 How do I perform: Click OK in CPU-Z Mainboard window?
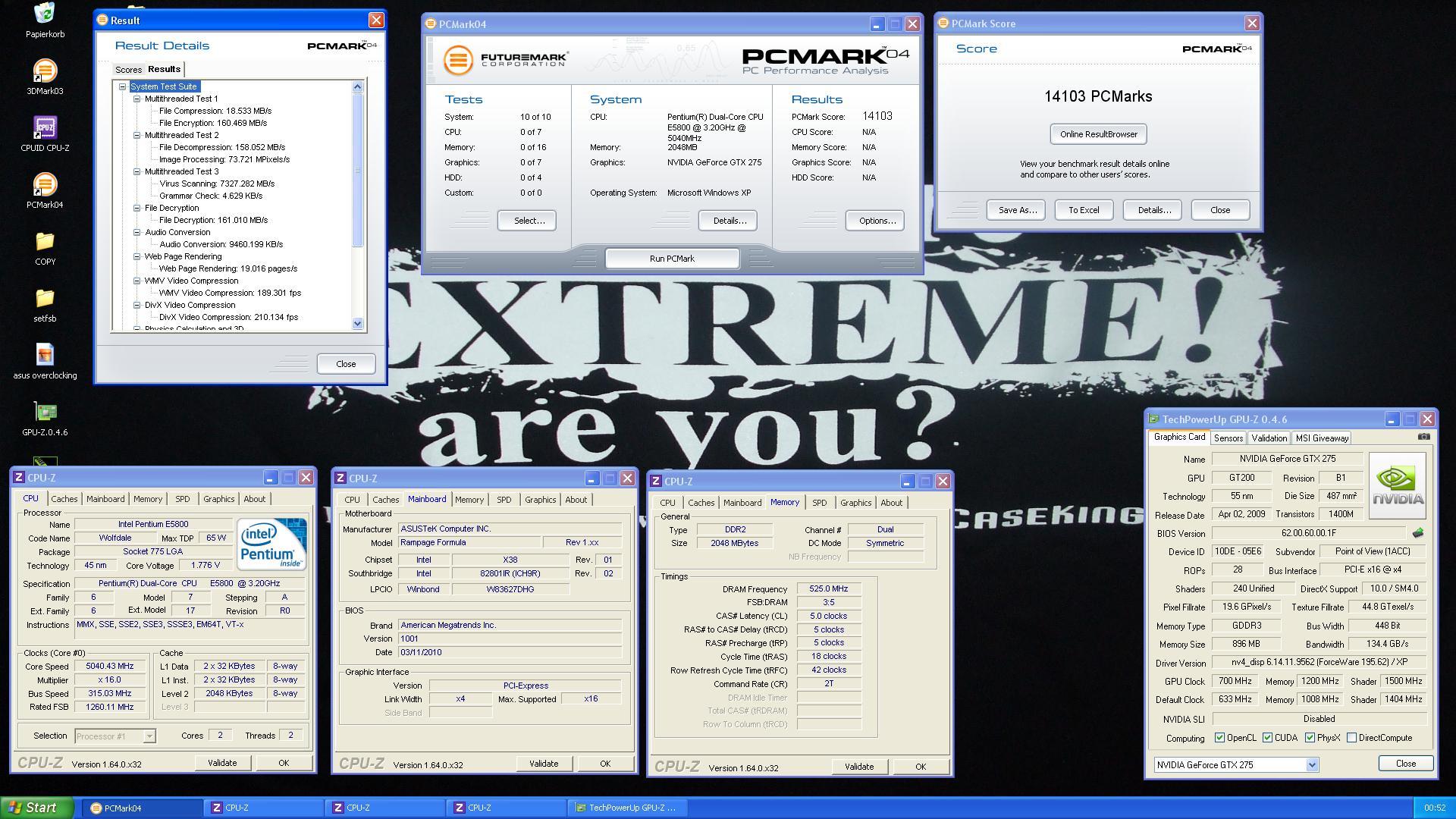605,764
